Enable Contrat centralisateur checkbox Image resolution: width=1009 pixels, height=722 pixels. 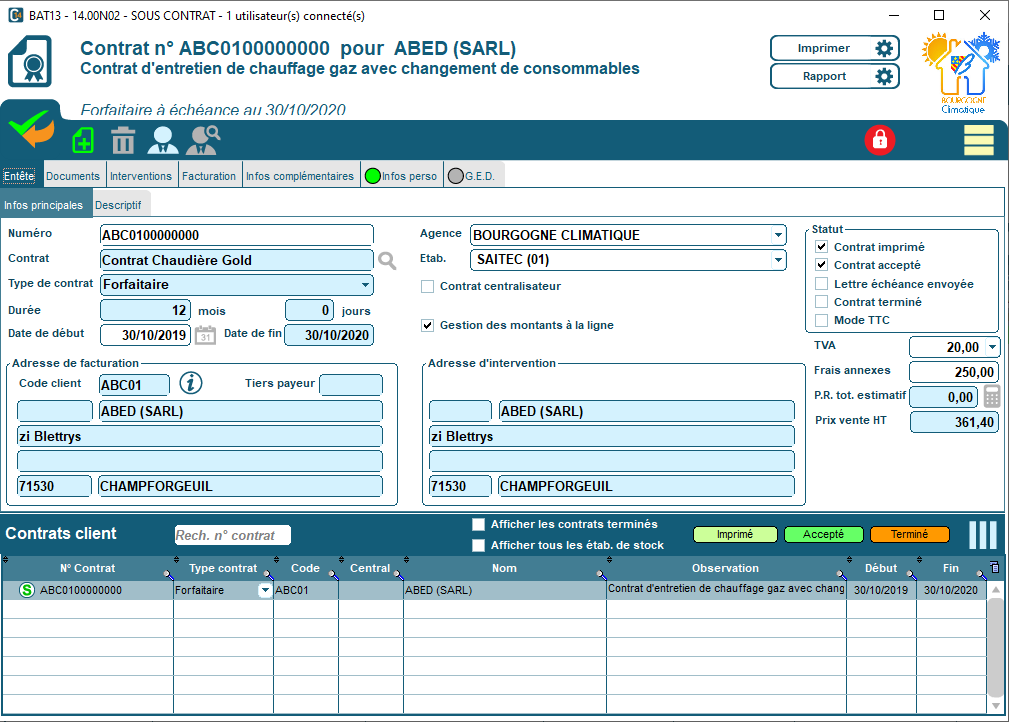[428, 286]
